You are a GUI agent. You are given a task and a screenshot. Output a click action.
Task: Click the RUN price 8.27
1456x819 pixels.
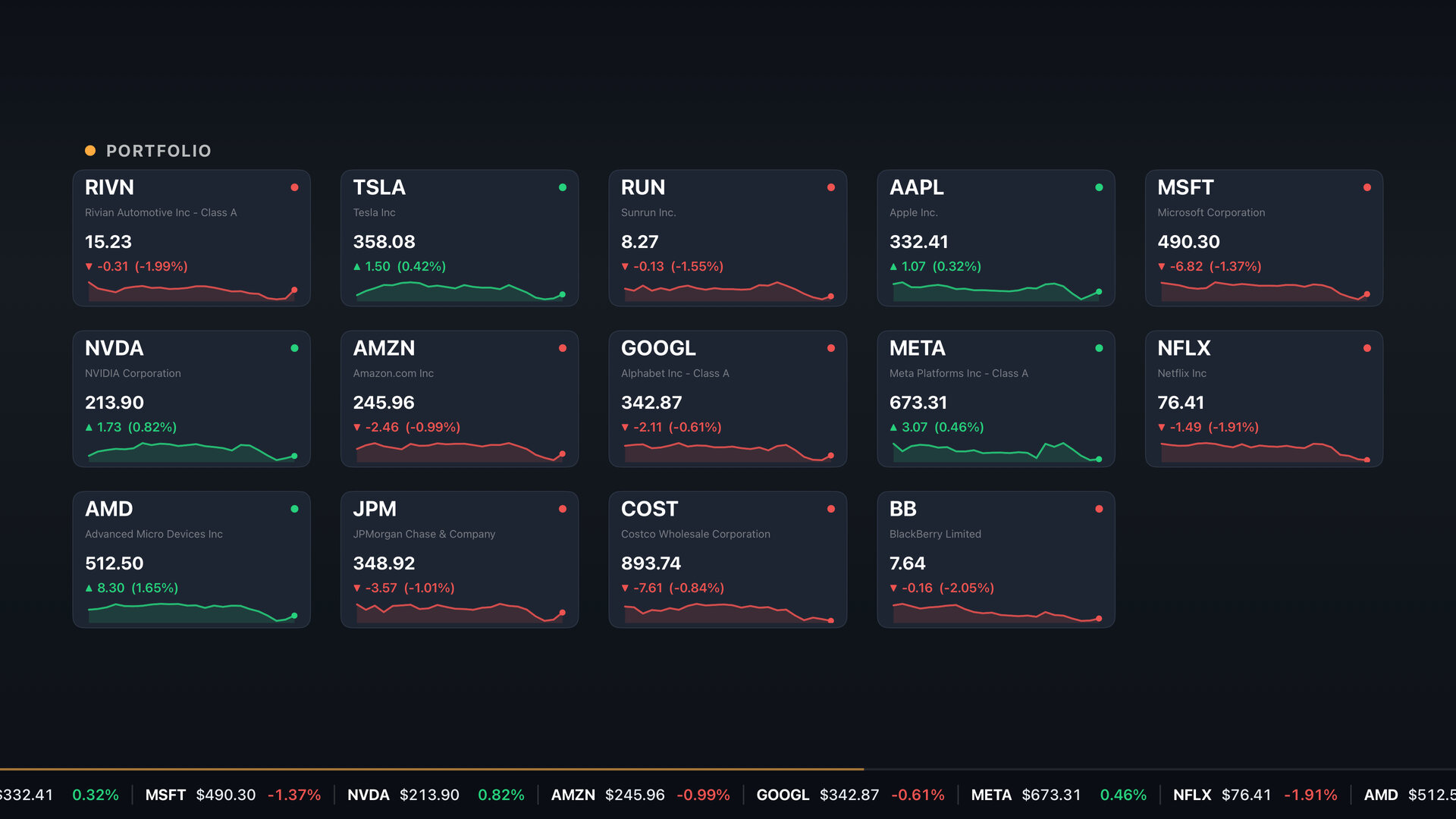point(639,242)
